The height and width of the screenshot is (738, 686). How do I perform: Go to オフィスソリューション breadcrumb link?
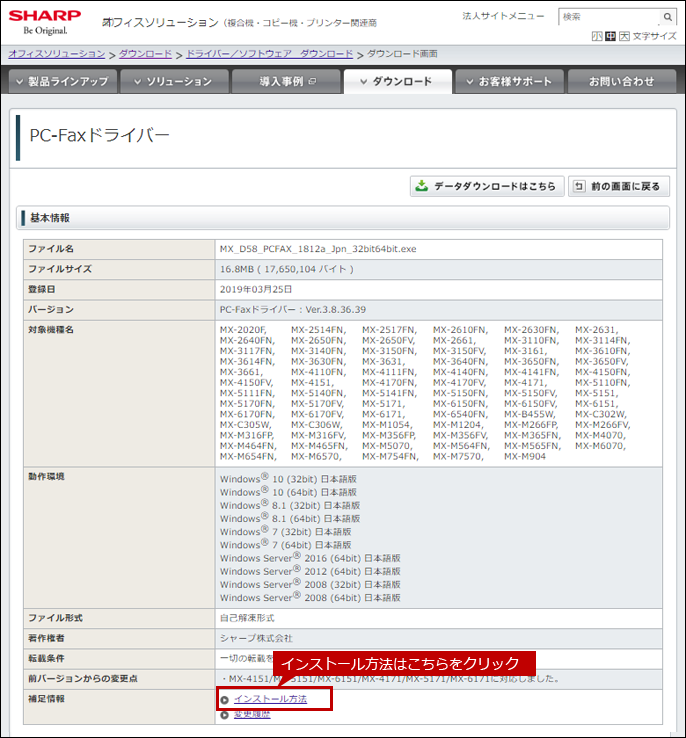(56, 54)
